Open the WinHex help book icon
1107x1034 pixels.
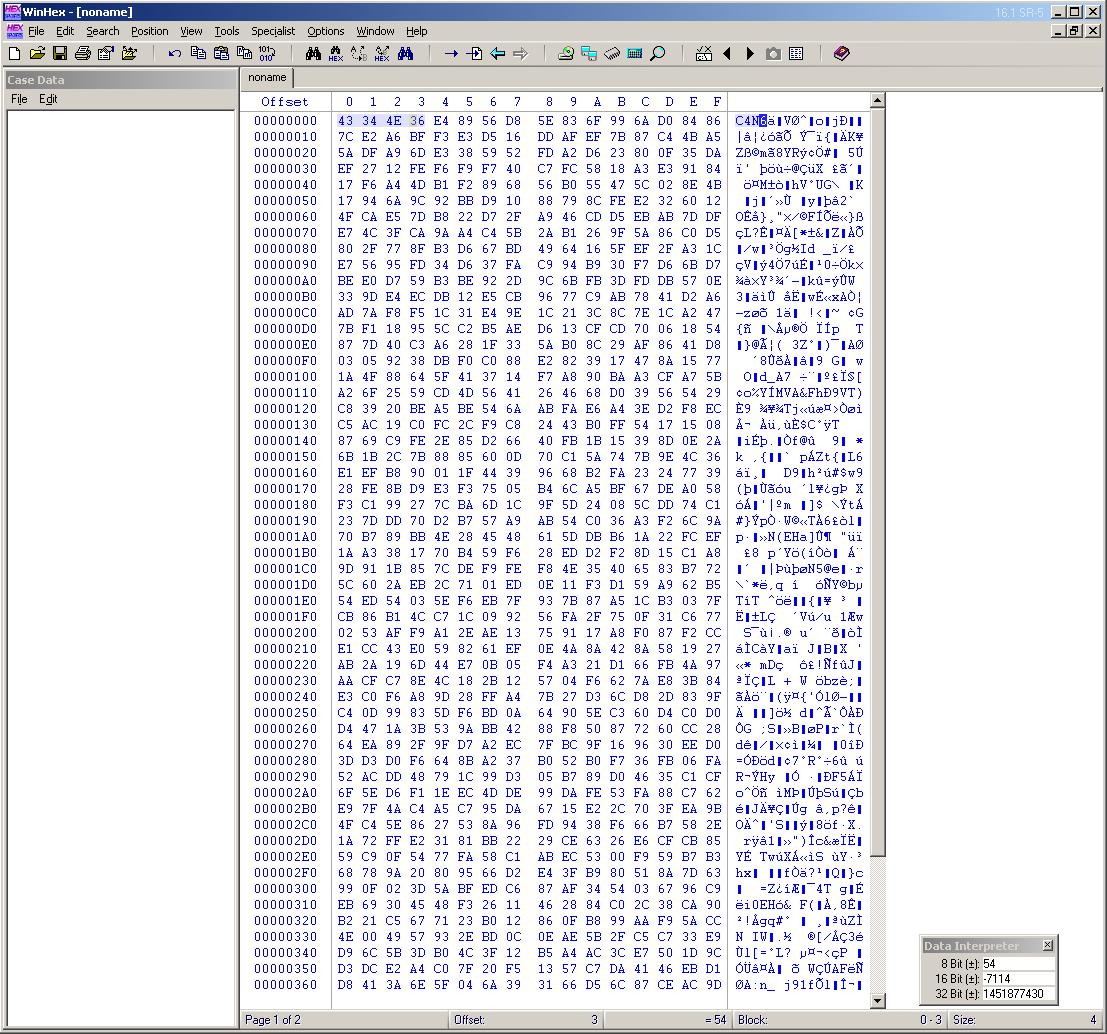(x=841, y=54)
